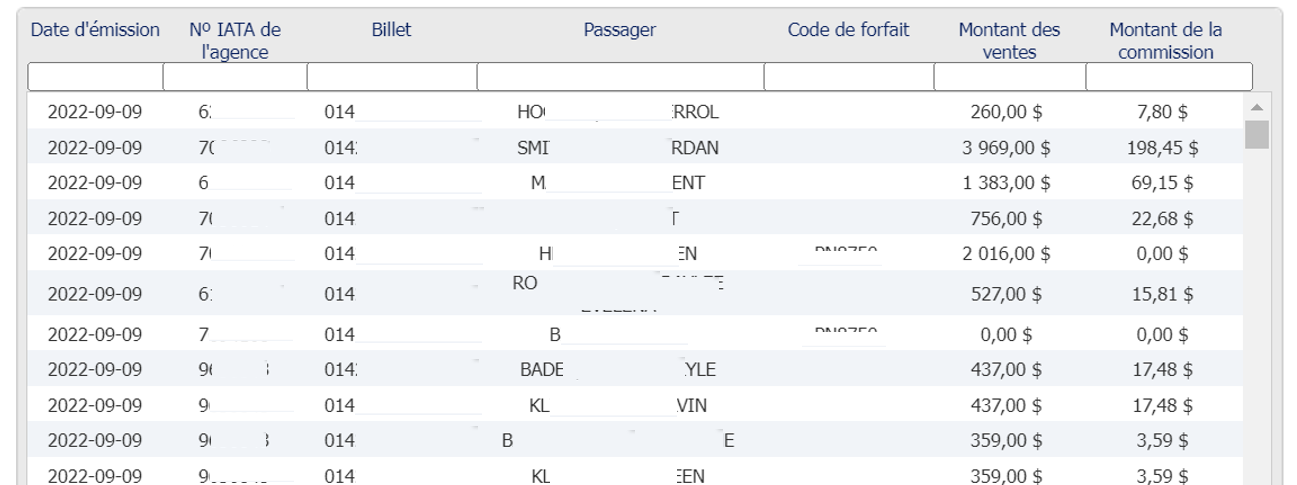Viewport: 1297px width, 485px height.
Task: Click the Code de forfait header
Action: [848, 31]
